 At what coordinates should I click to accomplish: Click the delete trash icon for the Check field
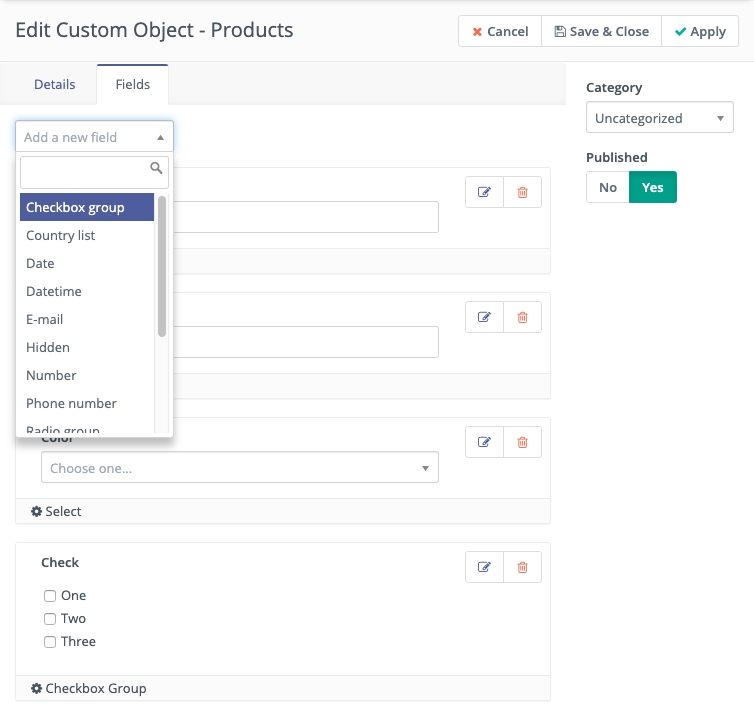522,567
